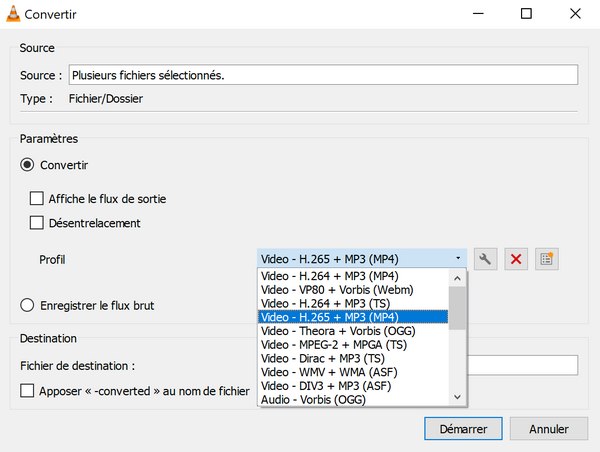Image resolution: width=600 pixels, height=452 pixels.
Task: Delete selected profile with red X icon
Action: click(x=516, y=259)
